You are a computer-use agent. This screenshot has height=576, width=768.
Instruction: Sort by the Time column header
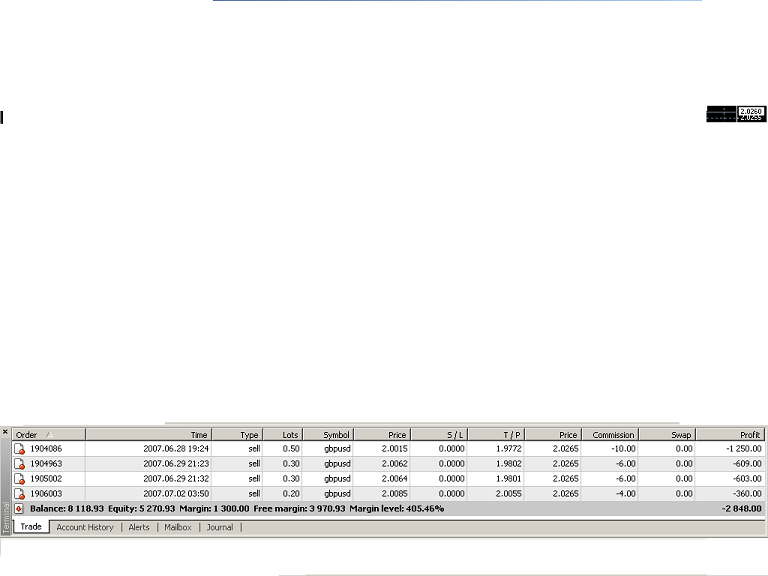click(149, 434)
